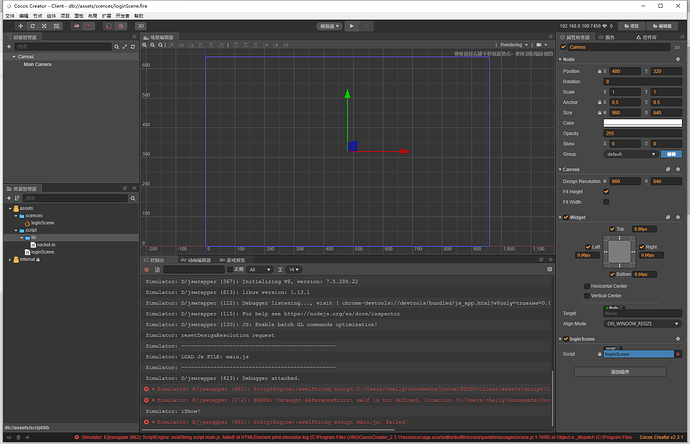Toggle the Widget Top alignment checkbox
690x444 pixels.
point(612,229)
